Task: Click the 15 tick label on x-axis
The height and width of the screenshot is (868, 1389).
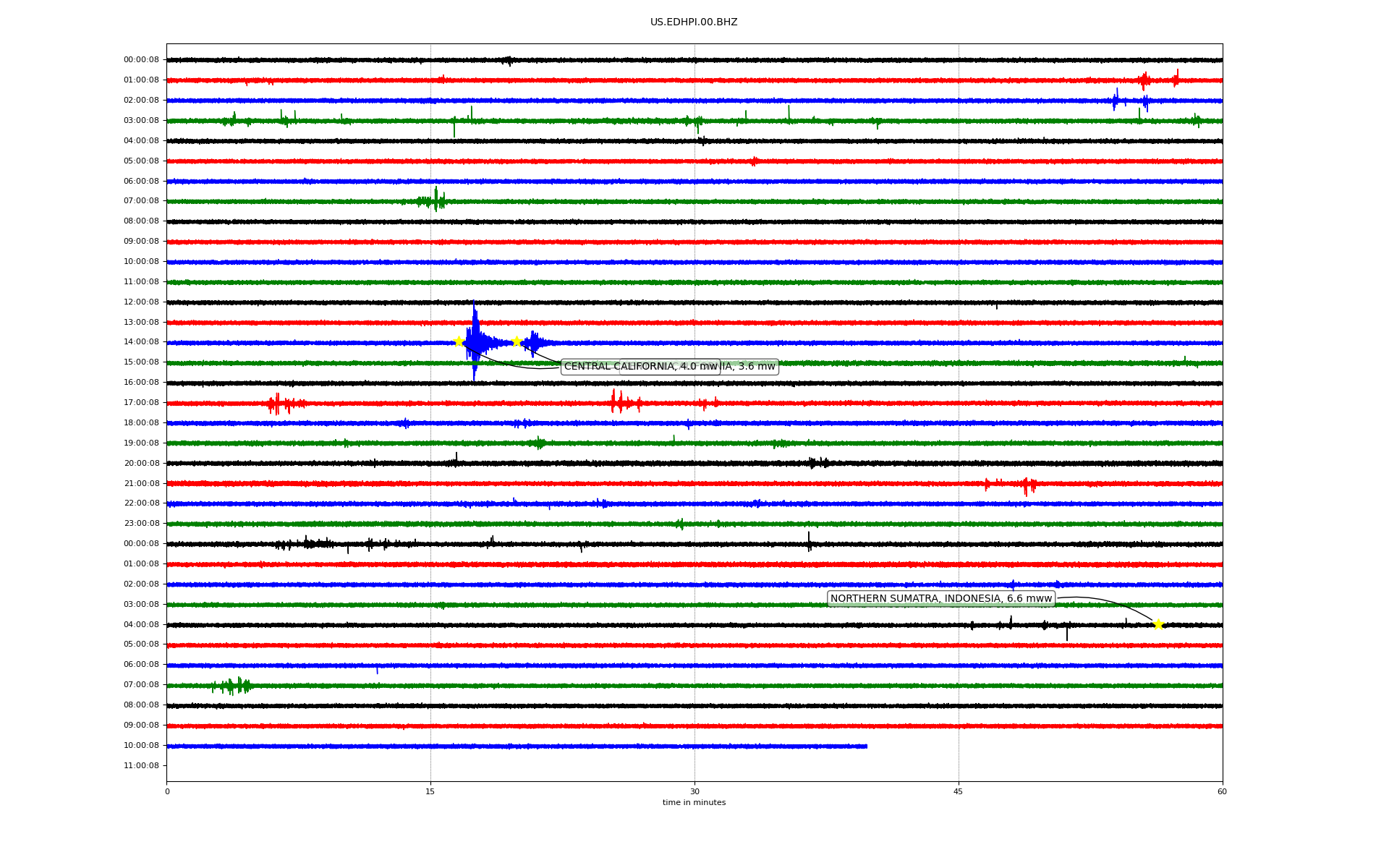Action: click(x=430, y=791)
